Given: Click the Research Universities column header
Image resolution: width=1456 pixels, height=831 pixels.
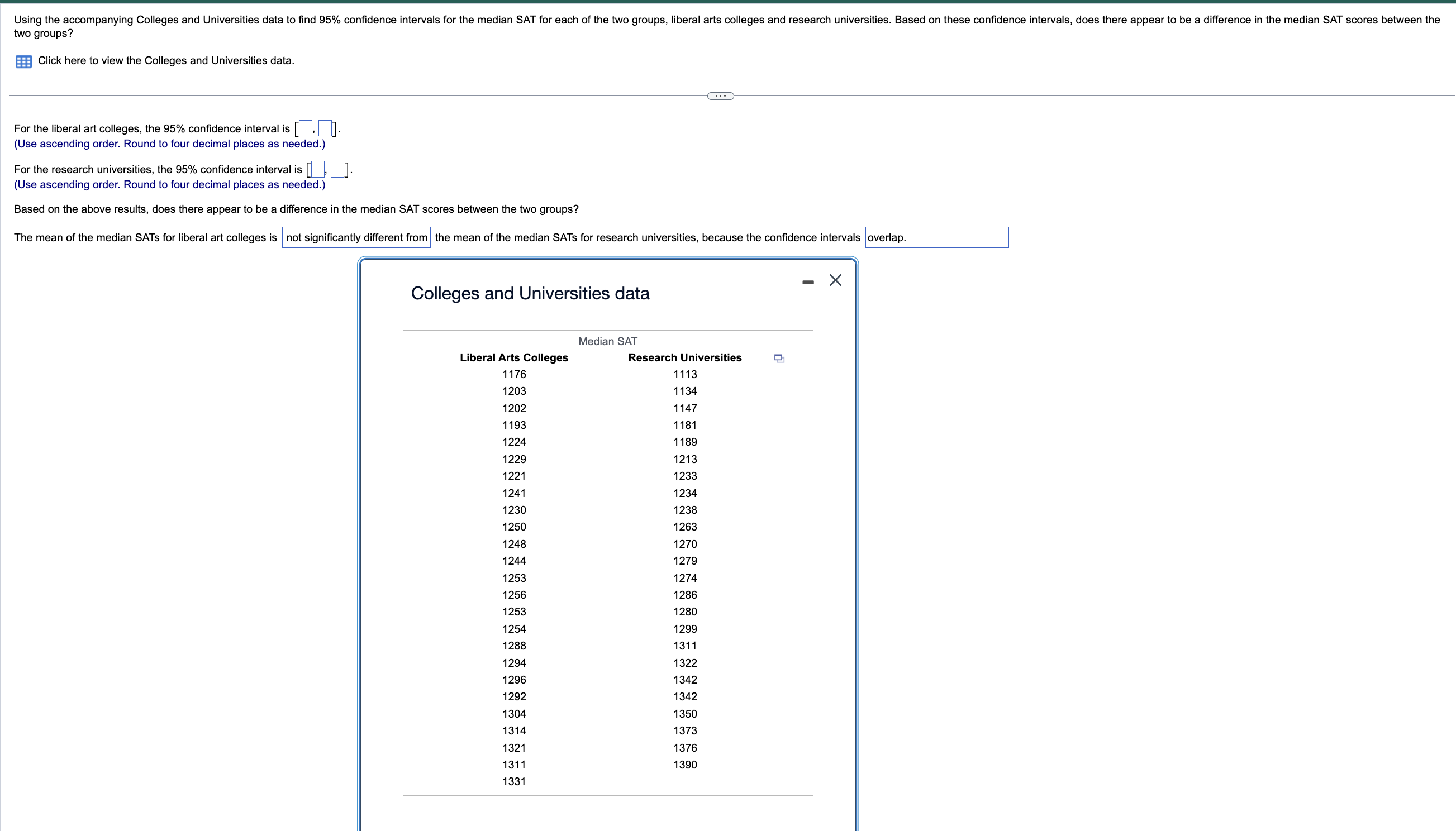Looking at the screenshot, I should click(684, 357).
